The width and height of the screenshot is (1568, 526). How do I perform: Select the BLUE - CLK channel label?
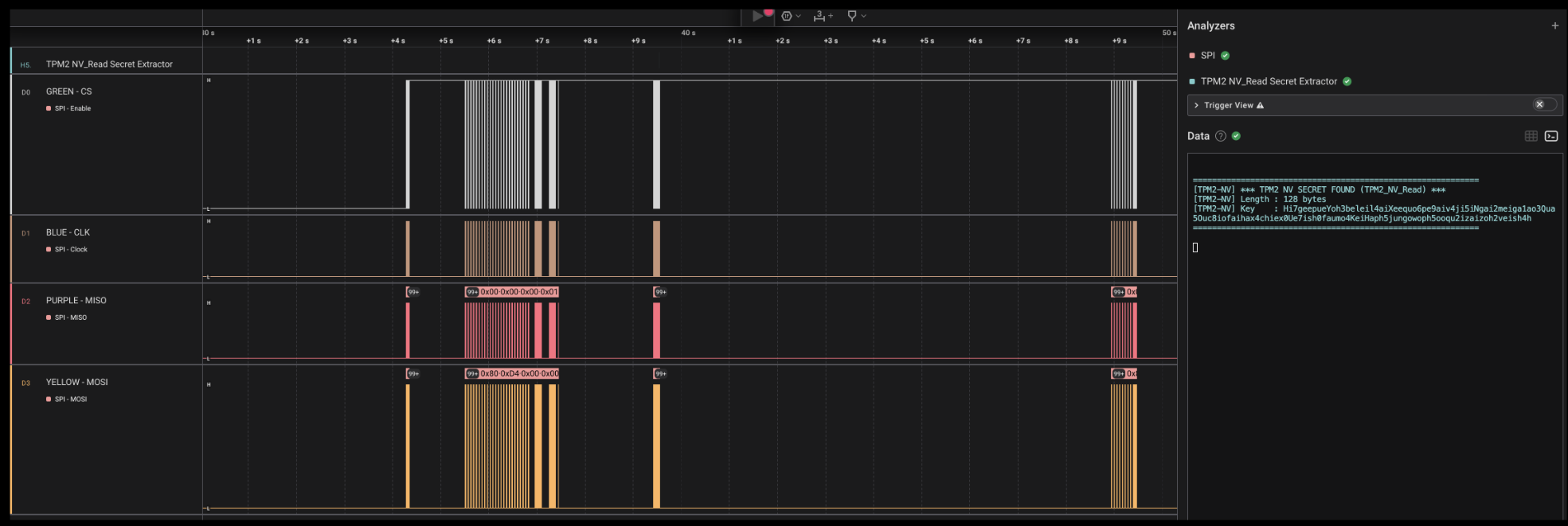point(68,232)
